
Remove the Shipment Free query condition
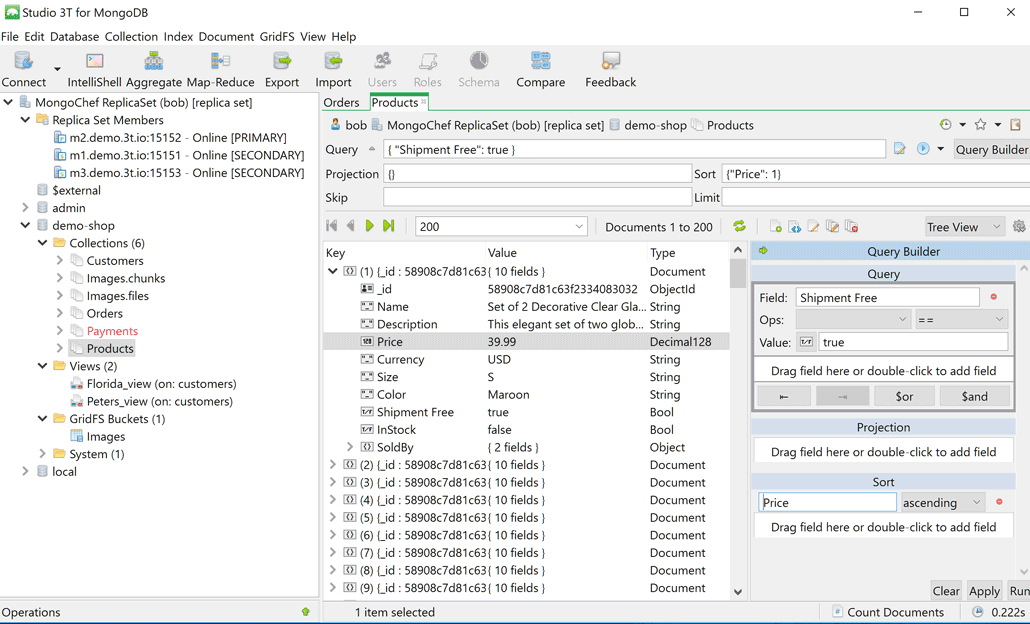pyautogui.click(x=993, y=298)
